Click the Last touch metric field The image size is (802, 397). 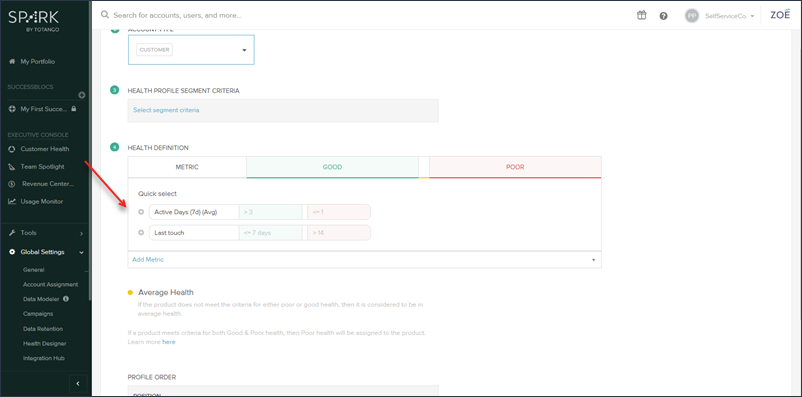click(194, 233)
